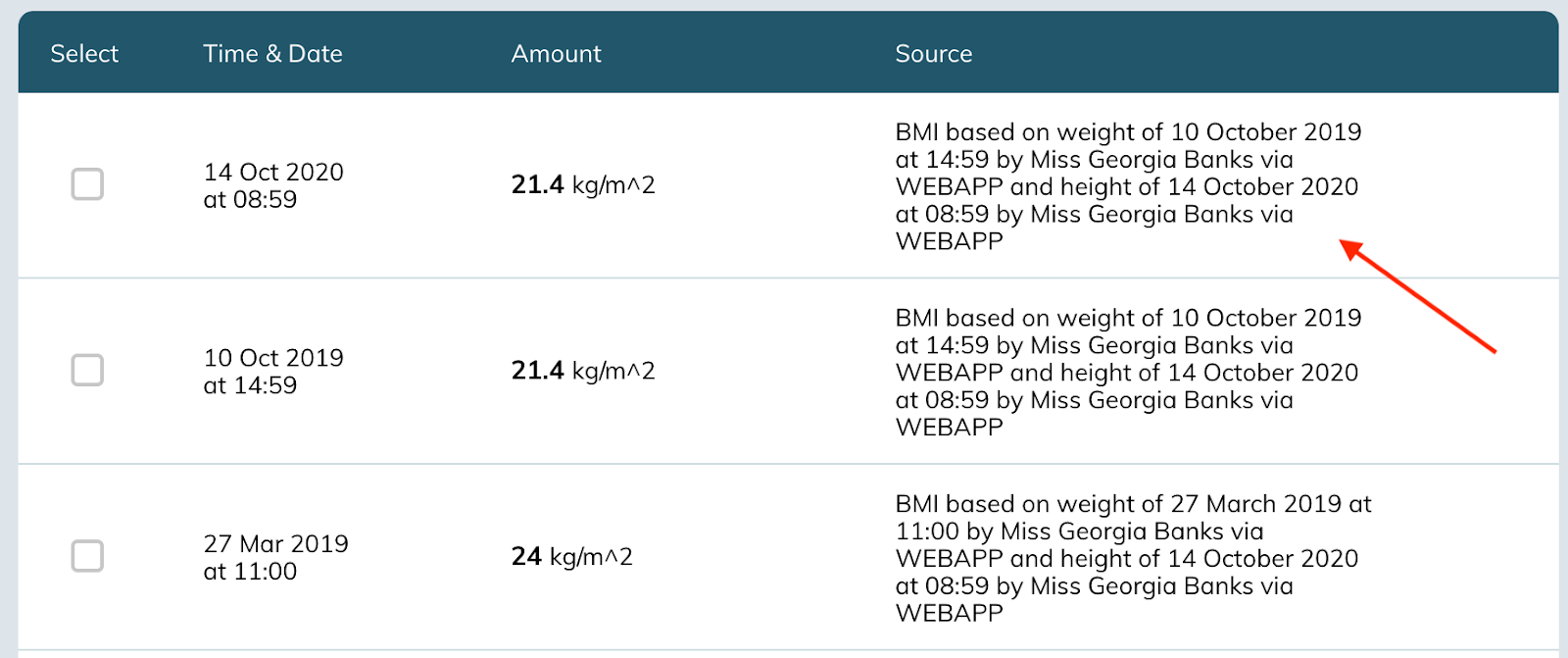Click Source description mentioning 27 March 2019
The width and height of the screenshot is (1568, 658).
coord(1133,558)
